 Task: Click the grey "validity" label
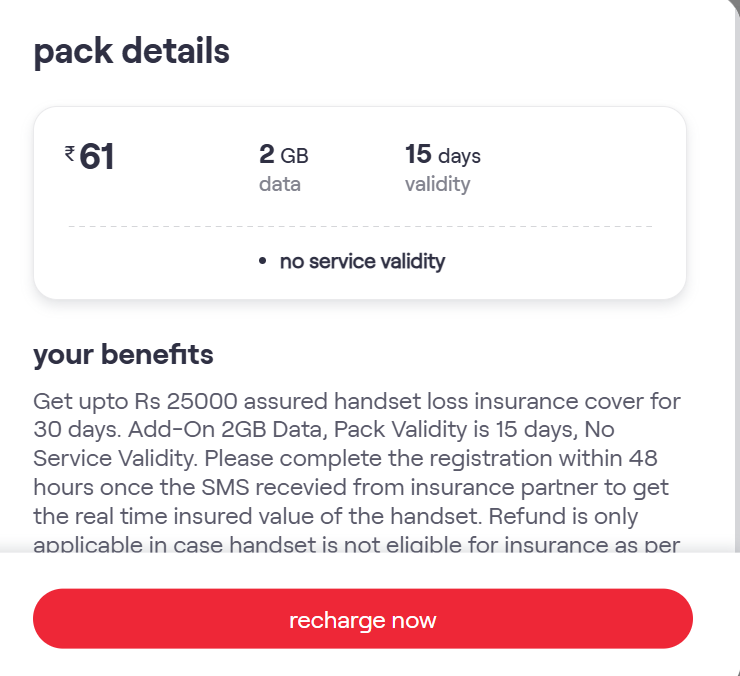point(437,184)
